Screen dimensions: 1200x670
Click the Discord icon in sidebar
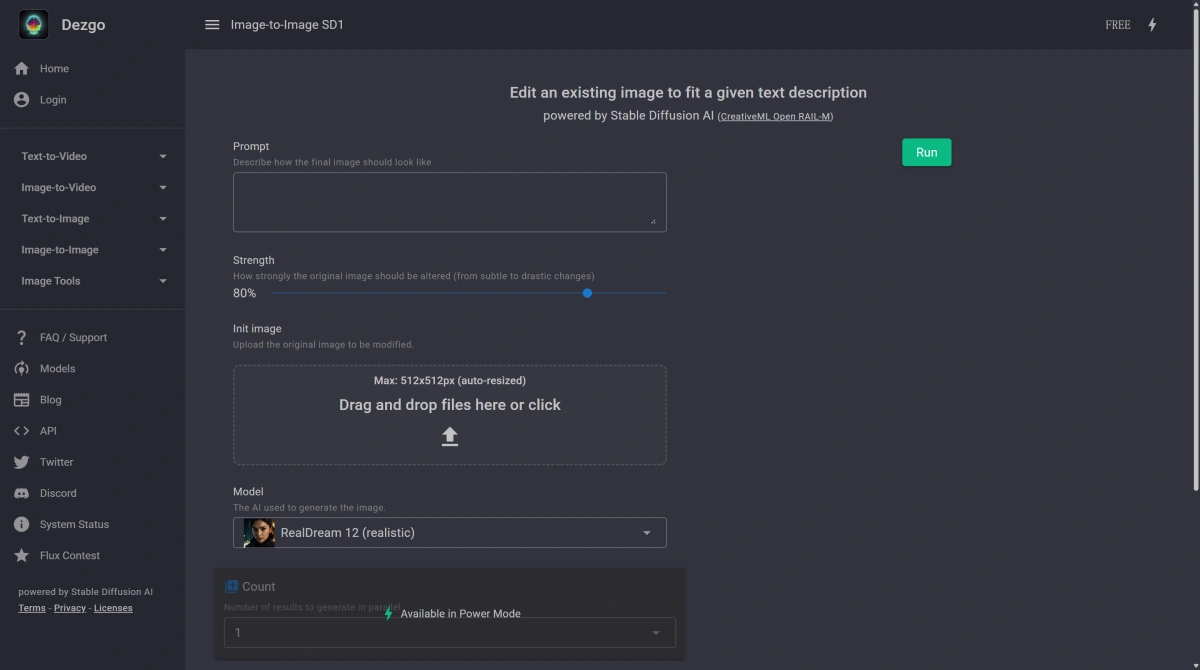(x=21, y=493)
